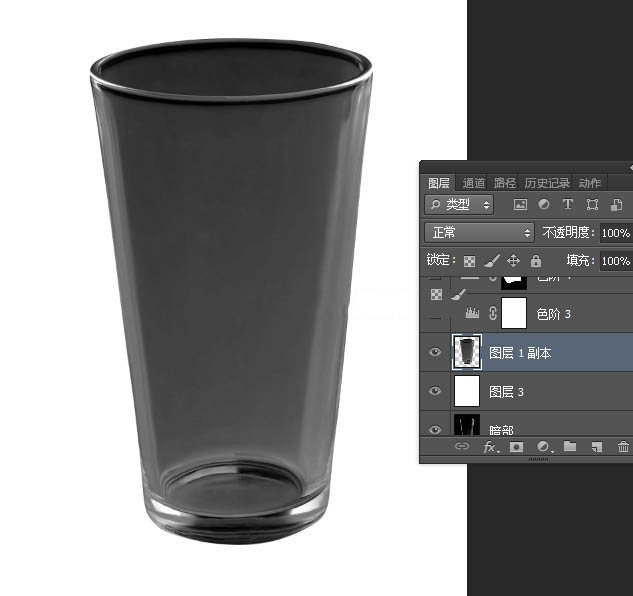Hide the 图层 3 layer
This screenshot has width=633, height=596.
click(x=435, y=391)
